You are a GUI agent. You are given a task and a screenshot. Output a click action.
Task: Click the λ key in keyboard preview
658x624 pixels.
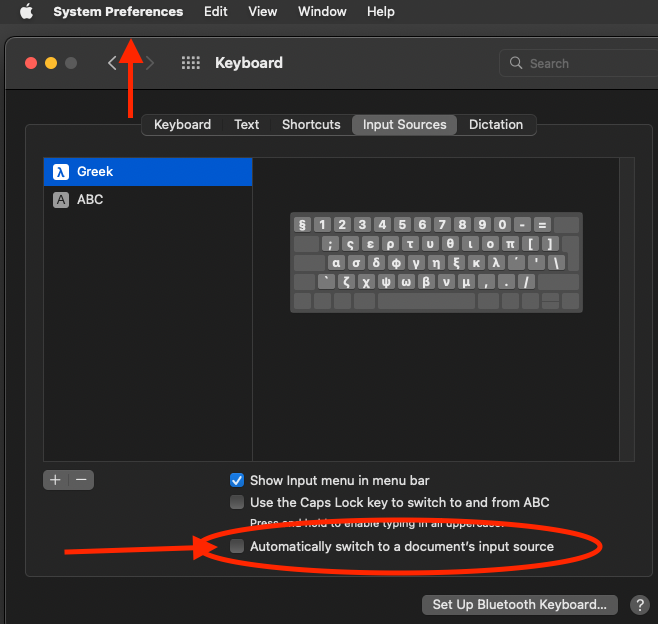coord(496,263)
